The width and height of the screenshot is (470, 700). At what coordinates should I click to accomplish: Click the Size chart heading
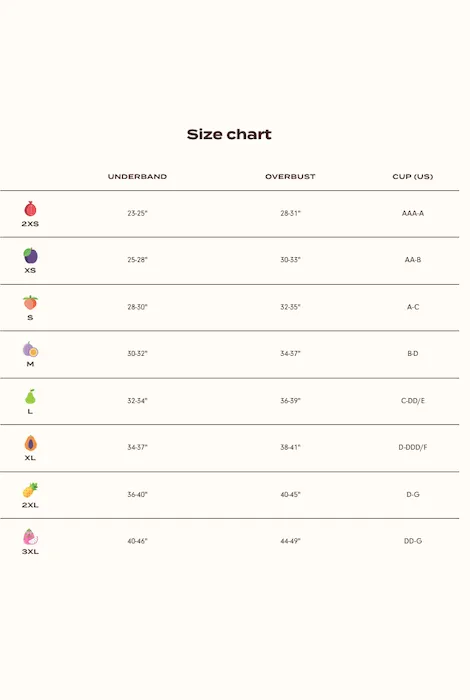pyautogui.click(x=229, y=134)
